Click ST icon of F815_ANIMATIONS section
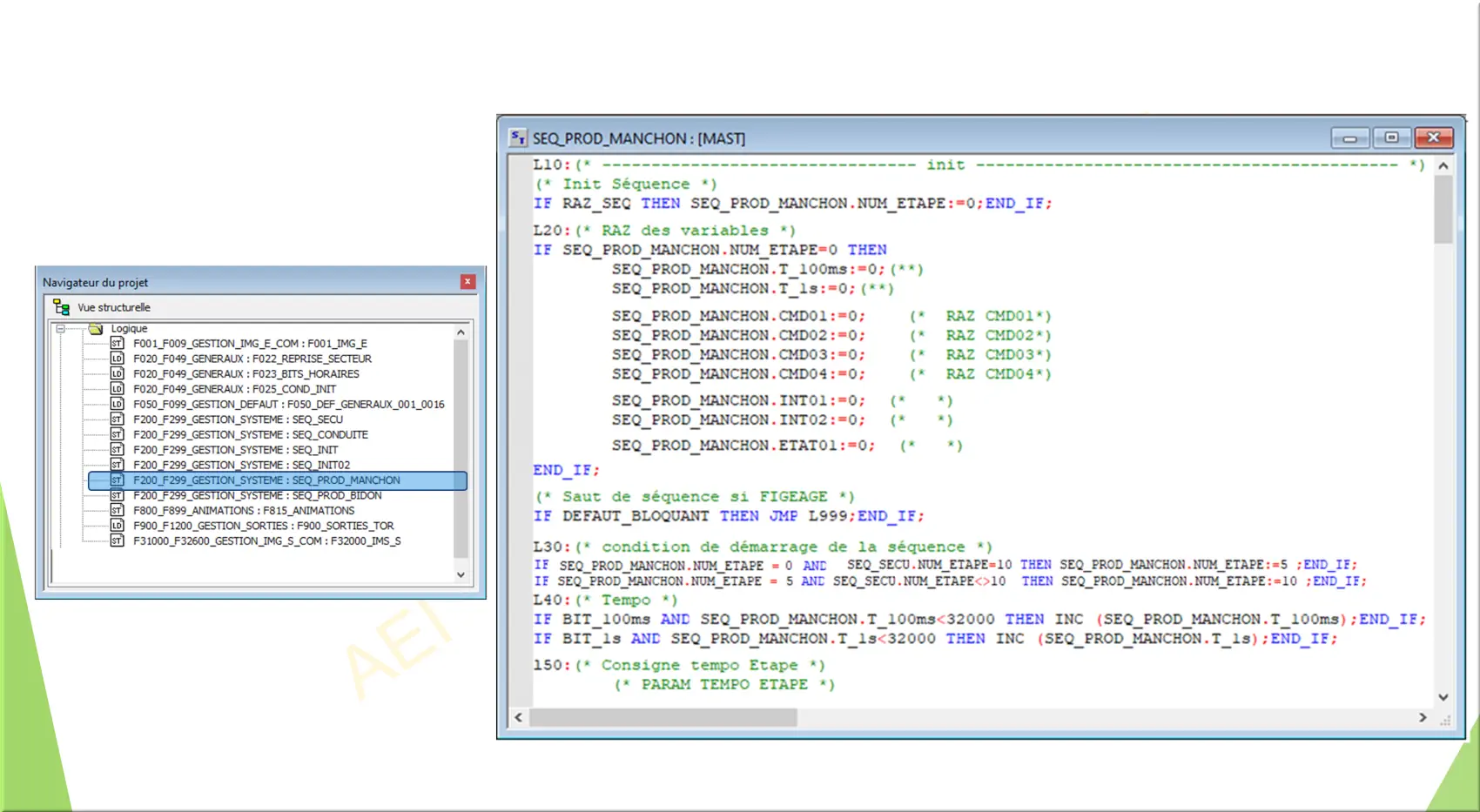The height and width of the screenshot is (812, 1480). pyautogui.click(x=117, y=511)
